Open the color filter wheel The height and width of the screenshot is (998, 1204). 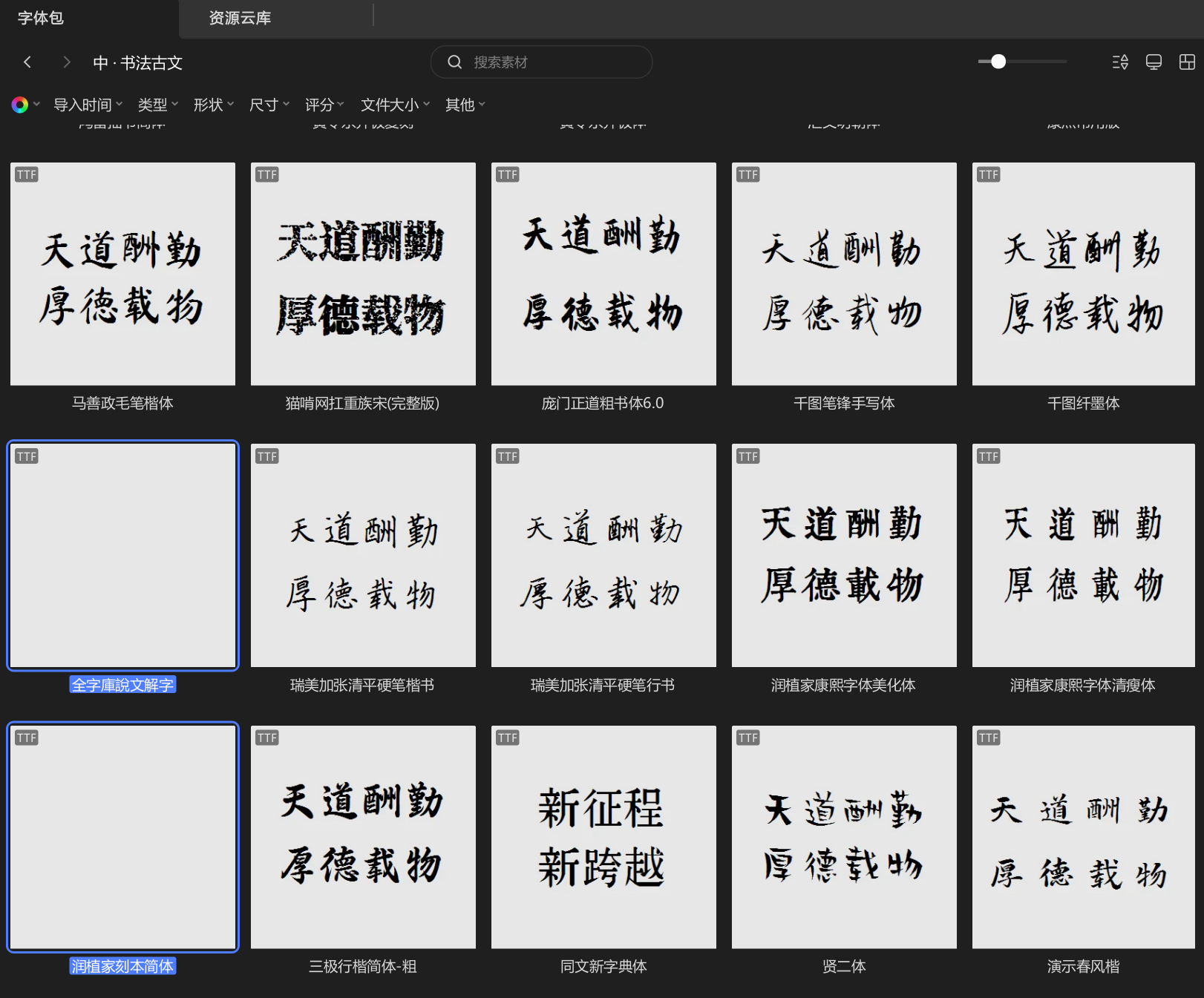20,105
